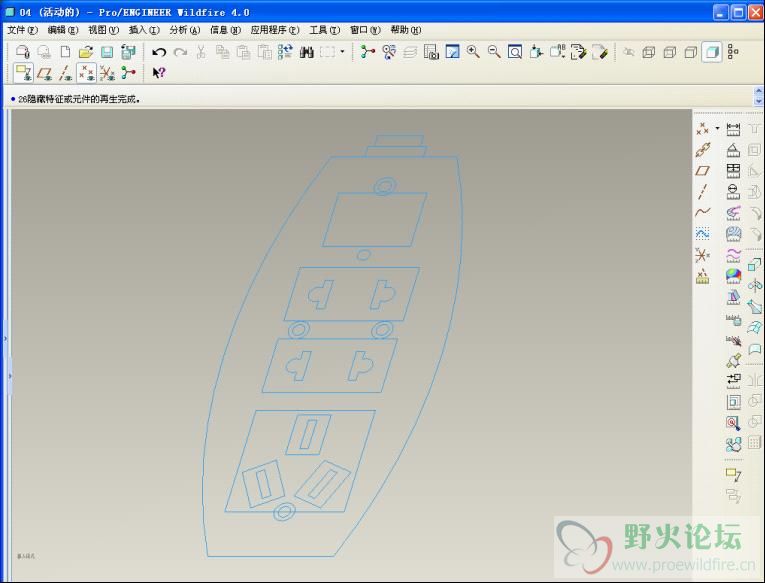
Task: Toggle model tree display icon
Action: [733, 52]
